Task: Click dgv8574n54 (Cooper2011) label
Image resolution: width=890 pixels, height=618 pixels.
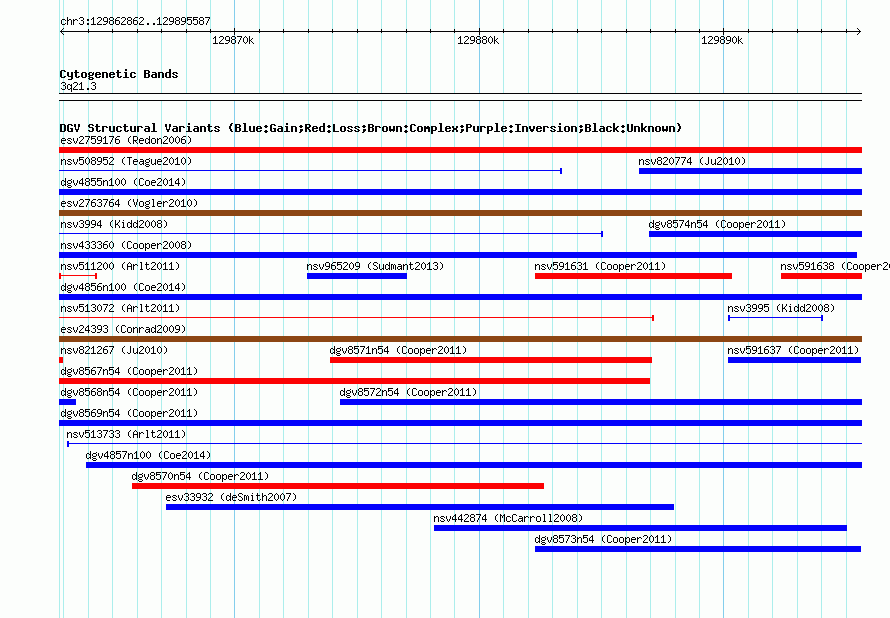Action: (x=717, y=224)
